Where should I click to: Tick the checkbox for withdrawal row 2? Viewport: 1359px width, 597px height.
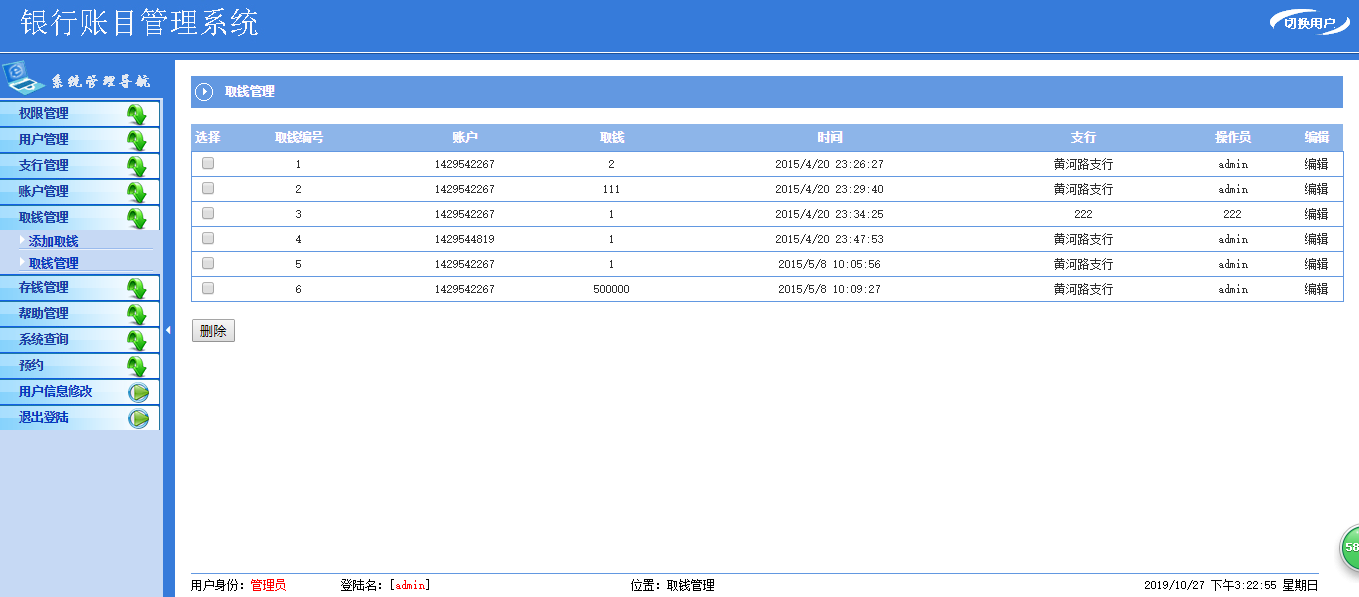pos(208,188)
